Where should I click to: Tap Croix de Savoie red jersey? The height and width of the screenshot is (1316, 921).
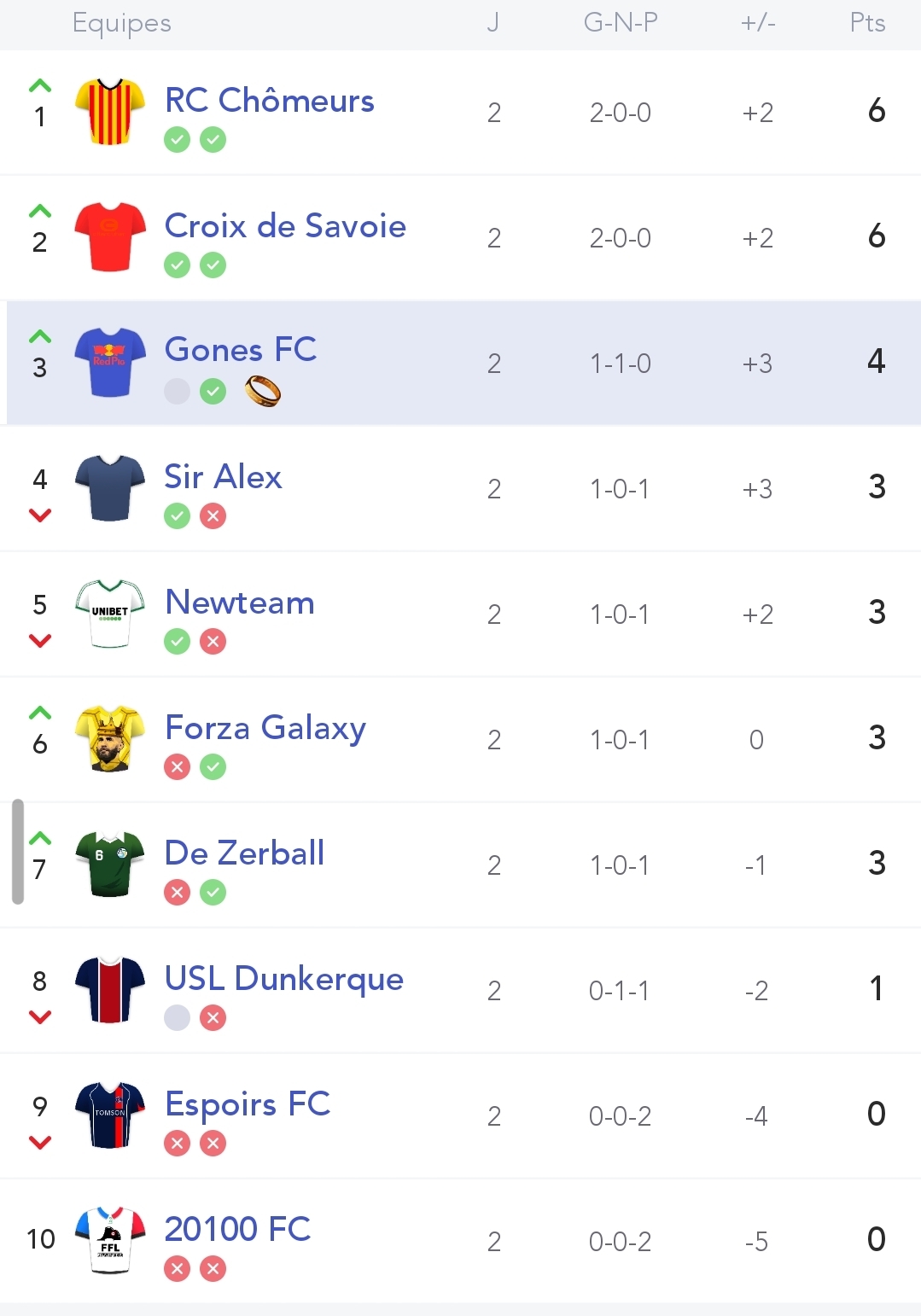(x=110, y=237)
